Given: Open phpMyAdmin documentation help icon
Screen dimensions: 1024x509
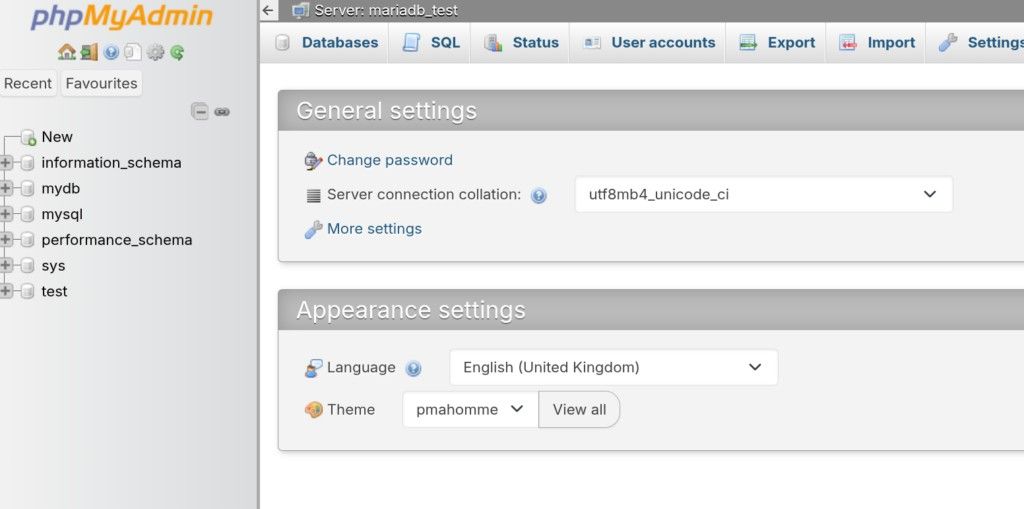Looking at the screenshot, I should [111, 52].
